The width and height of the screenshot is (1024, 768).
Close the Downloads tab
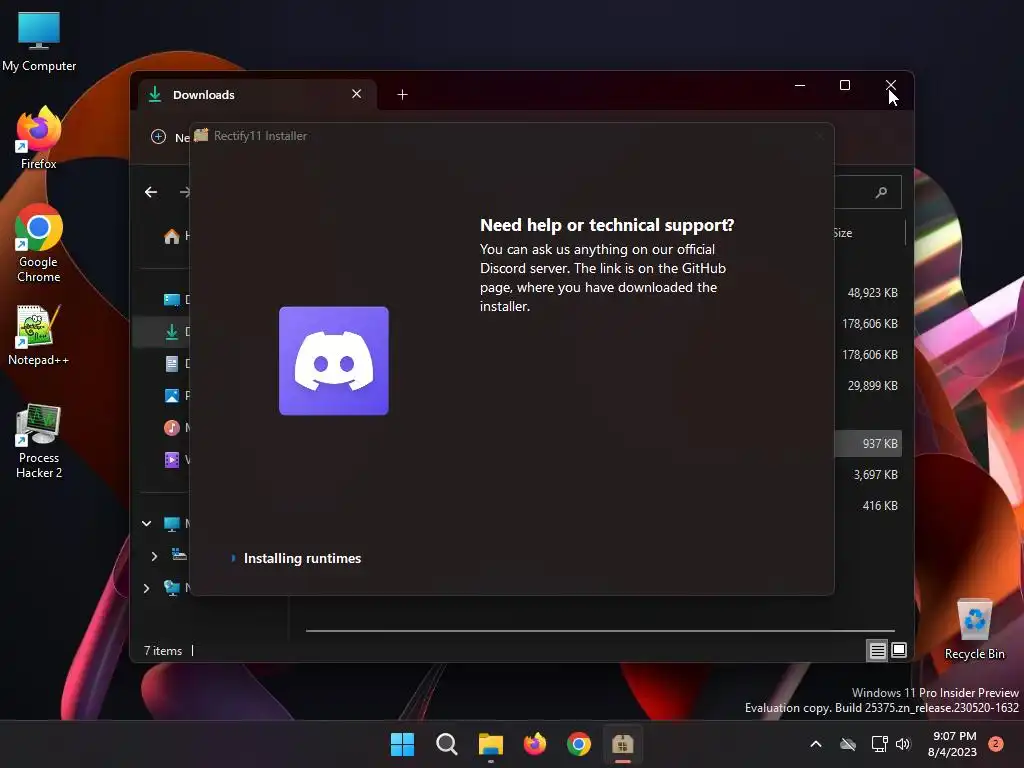click(x=357, y=94)
